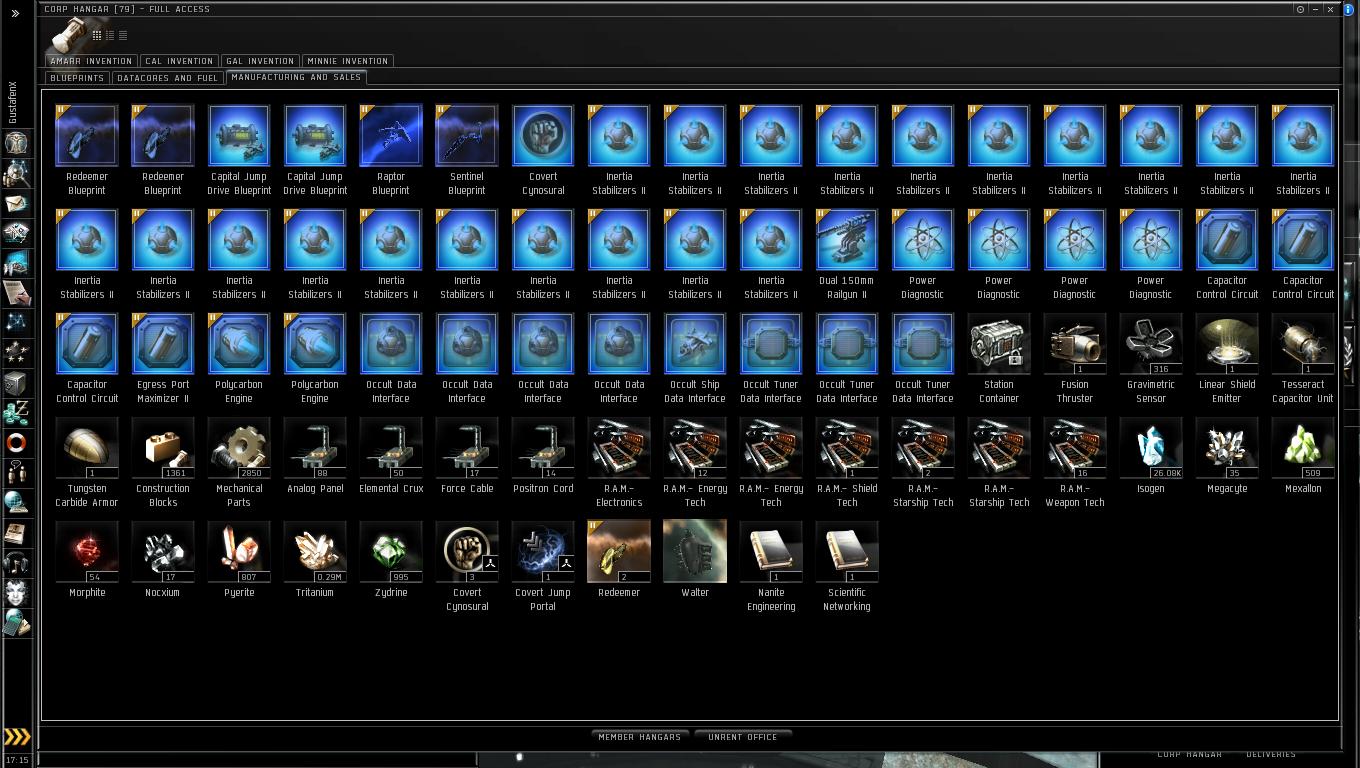Switch hangar to details view
This screenshot has width=1360, height=768.
click(x=110, y=35)
